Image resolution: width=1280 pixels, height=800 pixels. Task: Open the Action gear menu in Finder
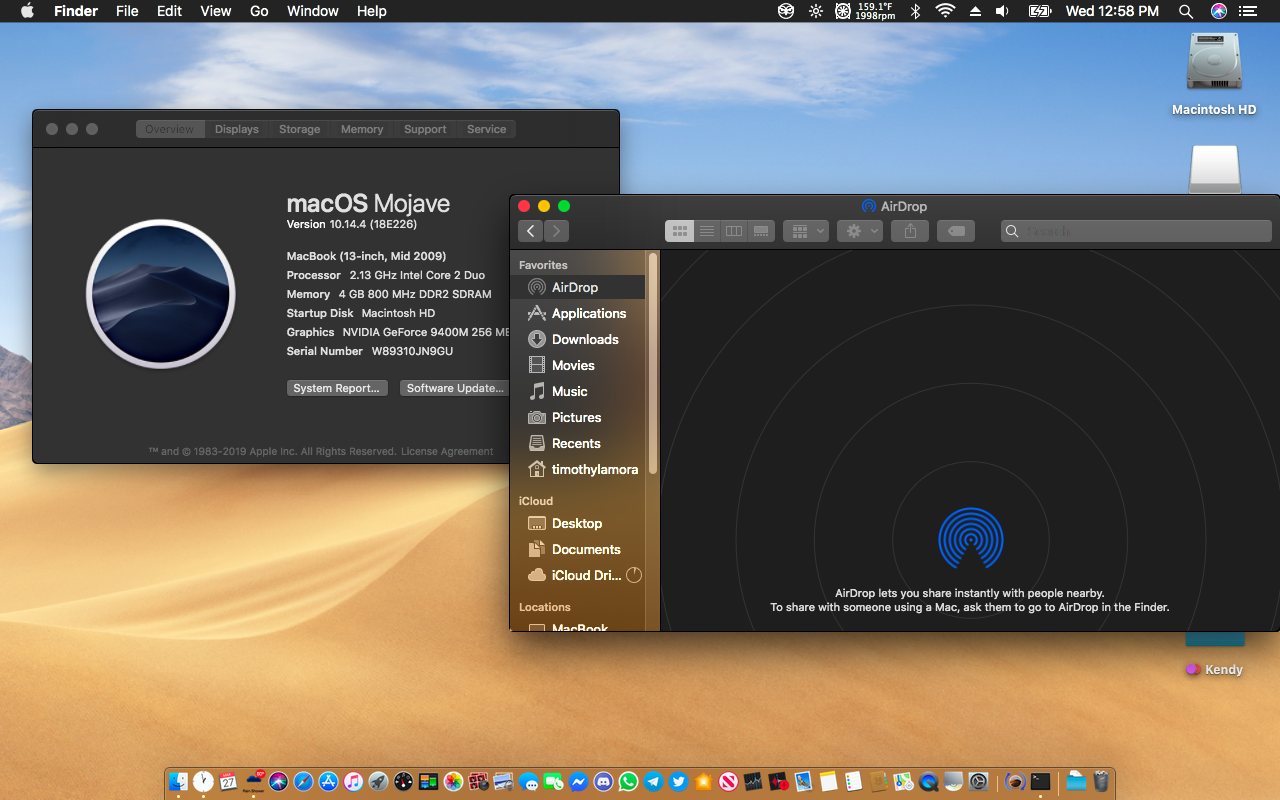[860, 231]
